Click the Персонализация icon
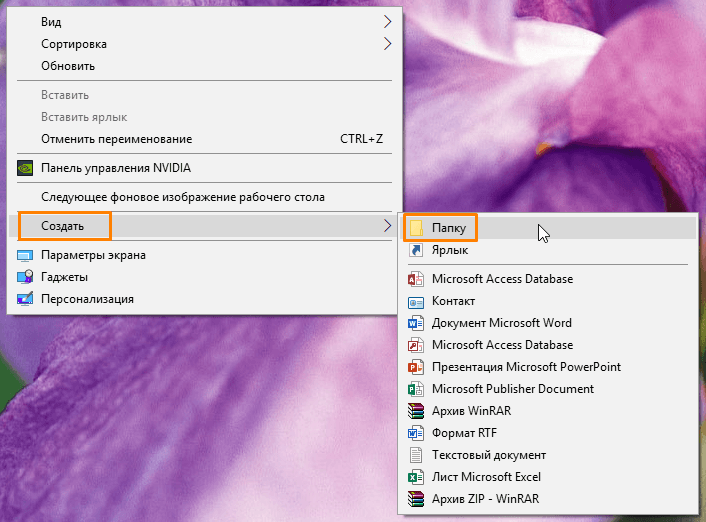Image resolution: width=706 pixels, height=522 pixels. click(x=25, y=299)
